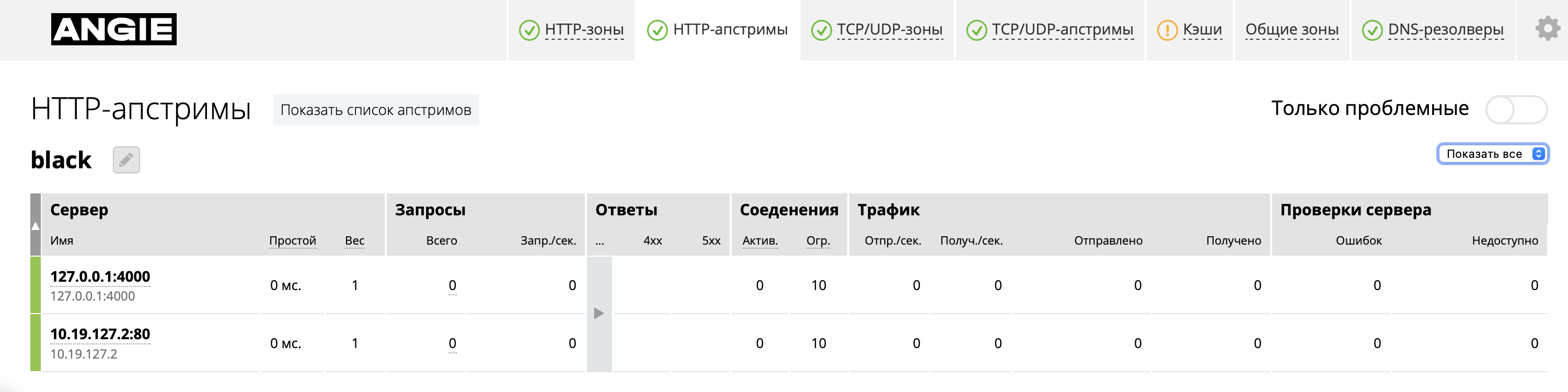Click the pencil edit icon beside black
This screenshot has width=1568, height=392.
[126, 160]
